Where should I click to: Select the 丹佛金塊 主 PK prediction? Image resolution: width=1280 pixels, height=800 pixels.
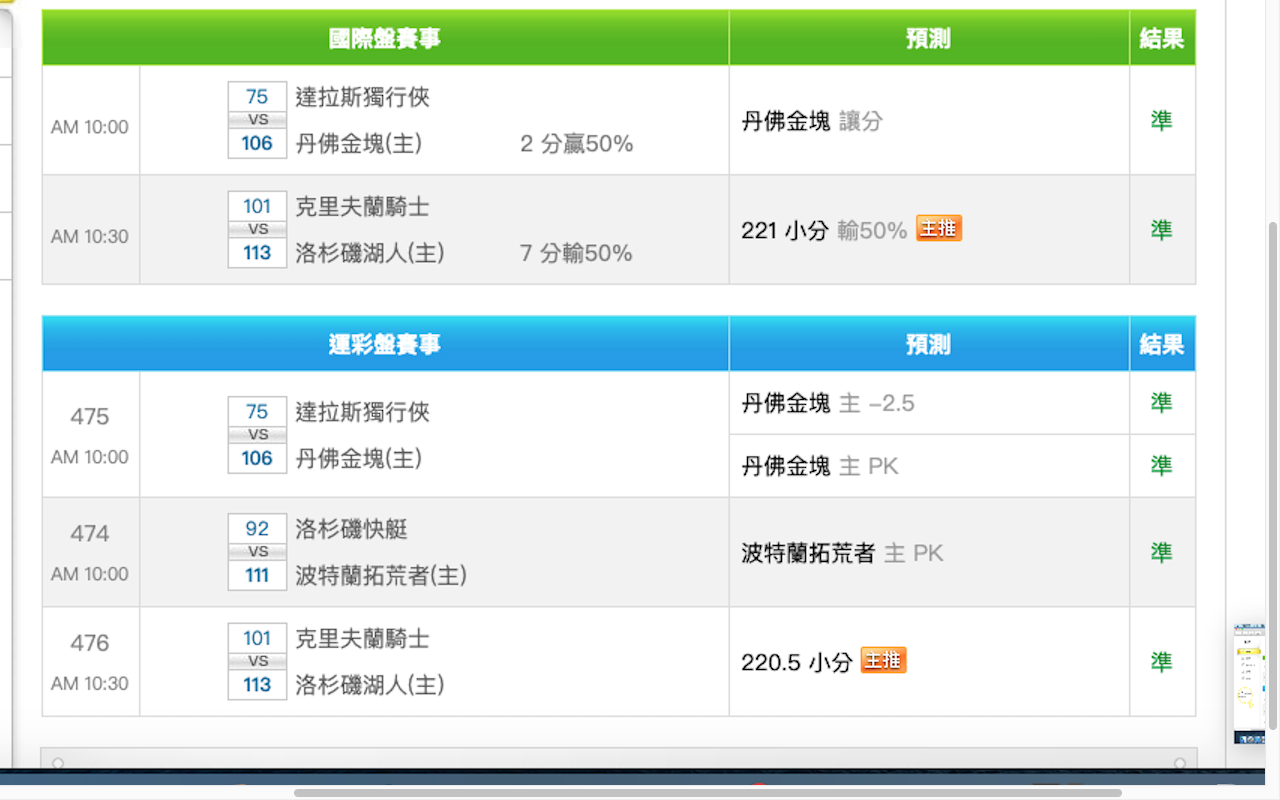(x=820, y=465)
